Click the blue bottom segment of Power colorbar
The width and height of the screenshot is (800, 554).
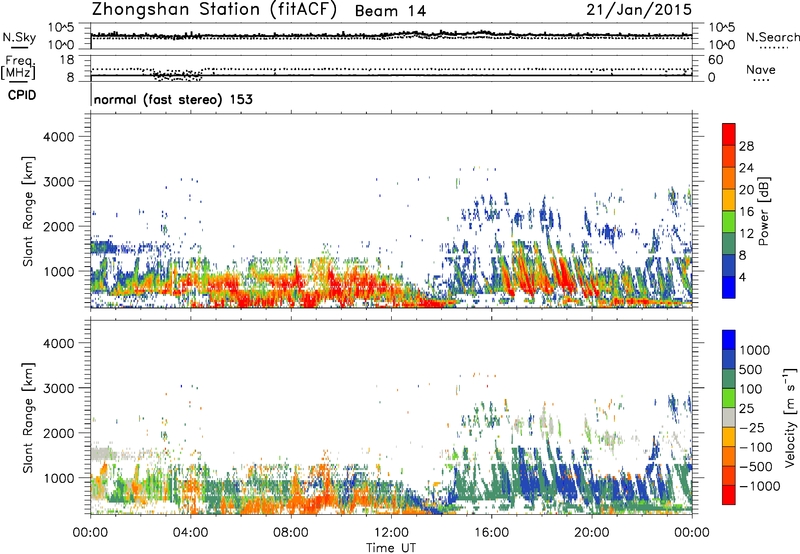(x=729, y=287)
